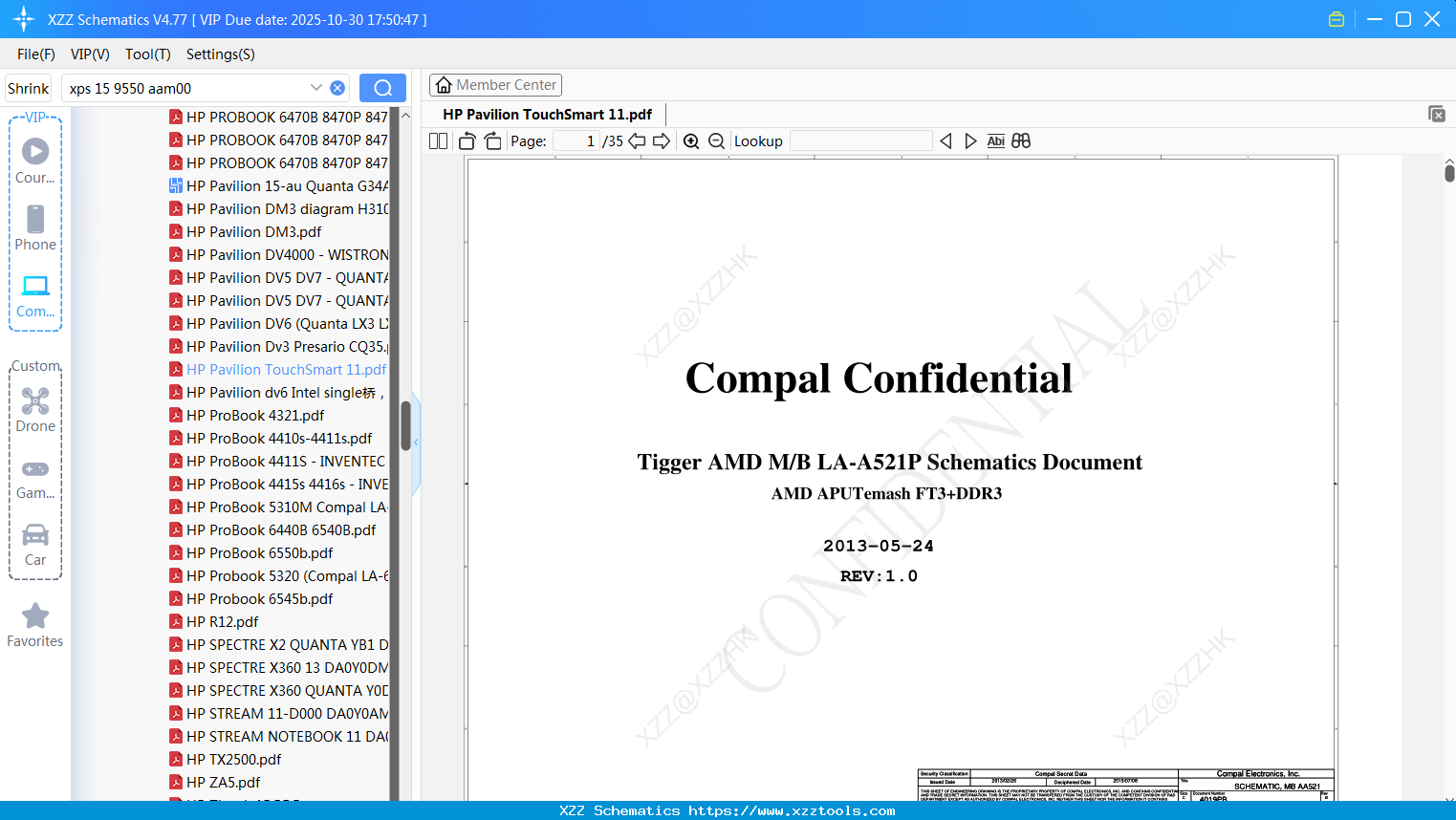Open HP R12.pdf

222,622
